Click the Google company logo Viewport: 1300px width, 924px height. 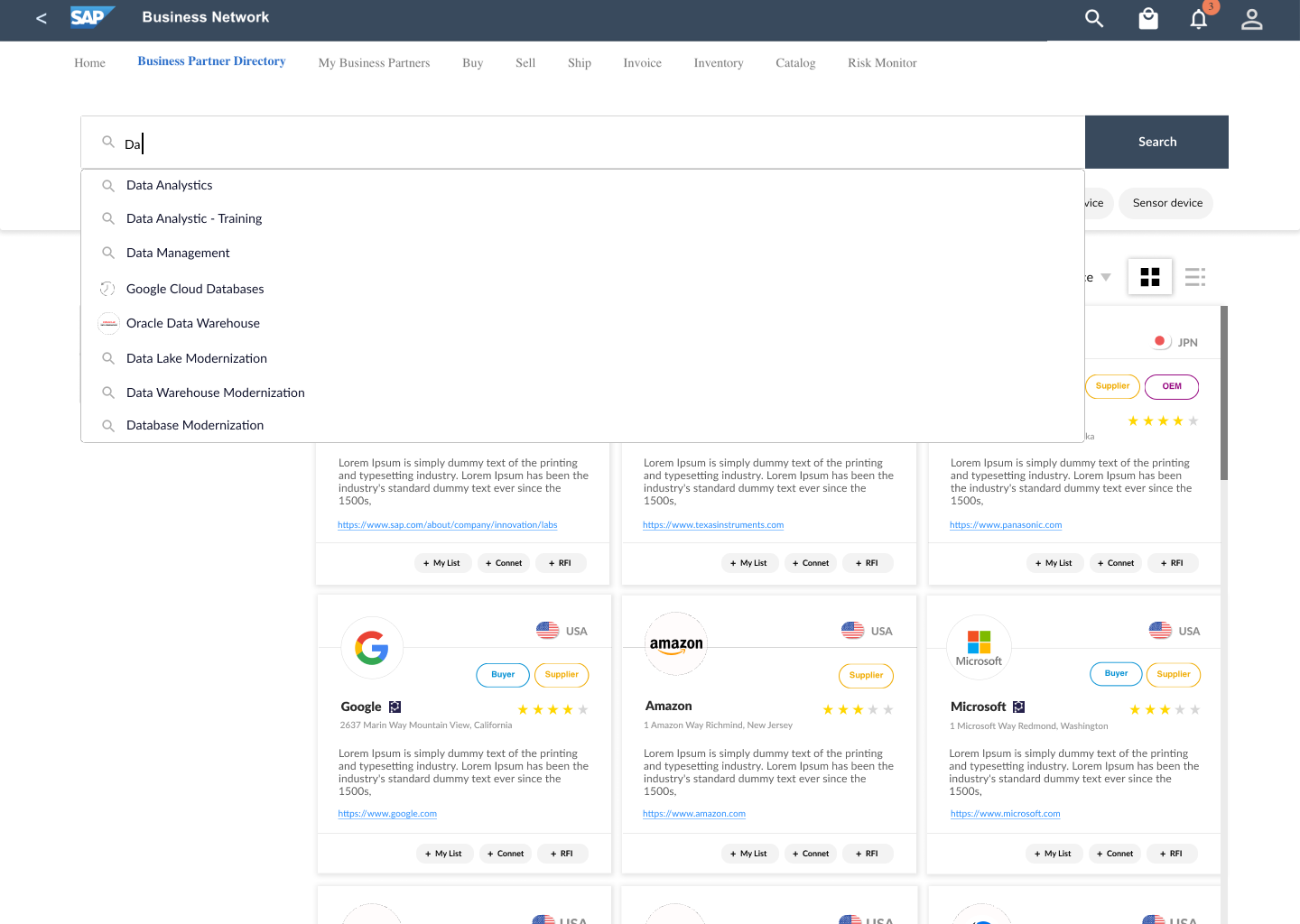point(372,648)
